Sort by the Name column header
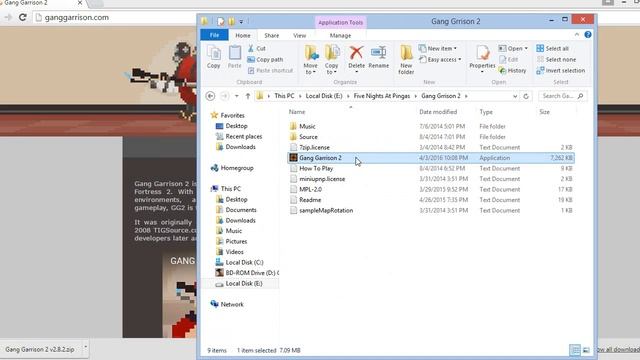The image size is (640, 360). [297, 112]
